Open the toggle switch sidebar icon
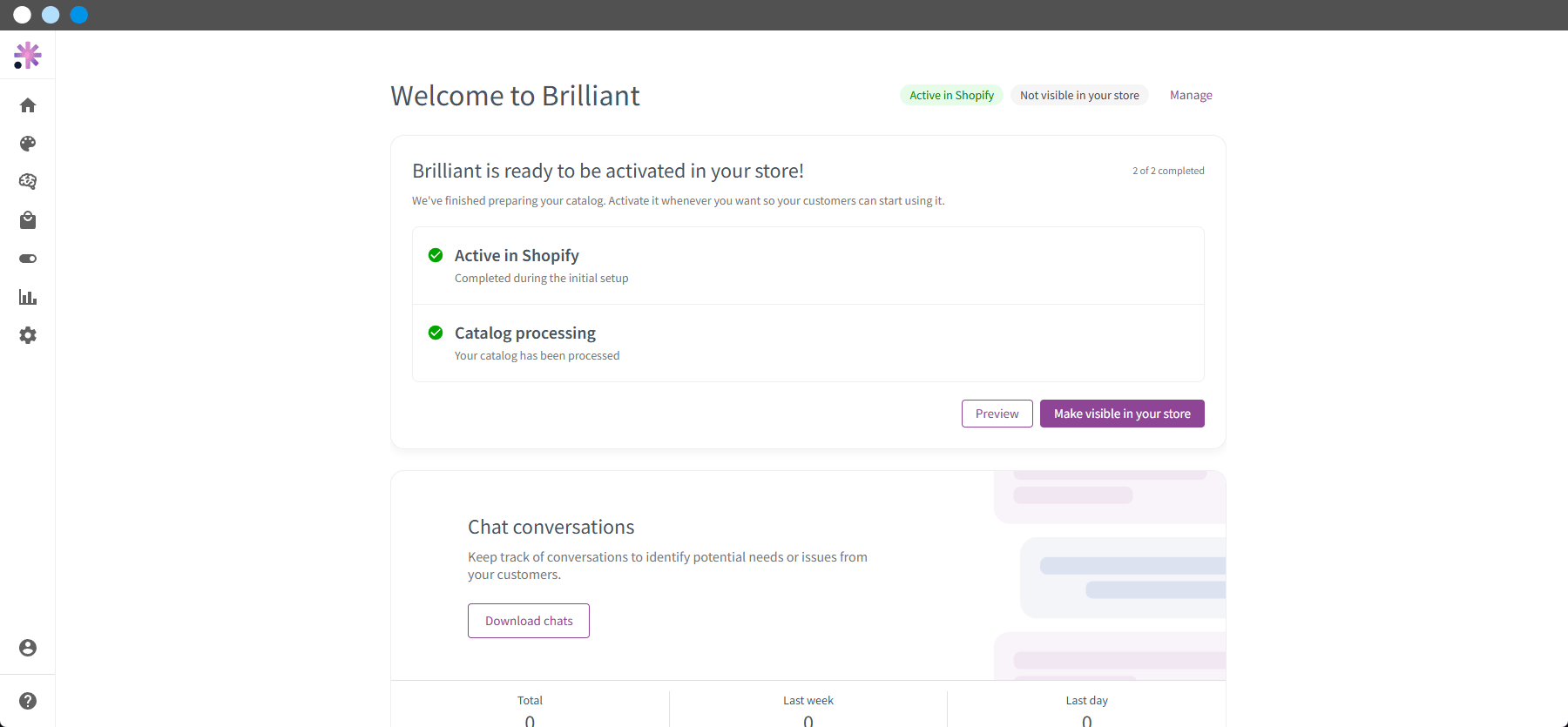 tap(28, 259)
